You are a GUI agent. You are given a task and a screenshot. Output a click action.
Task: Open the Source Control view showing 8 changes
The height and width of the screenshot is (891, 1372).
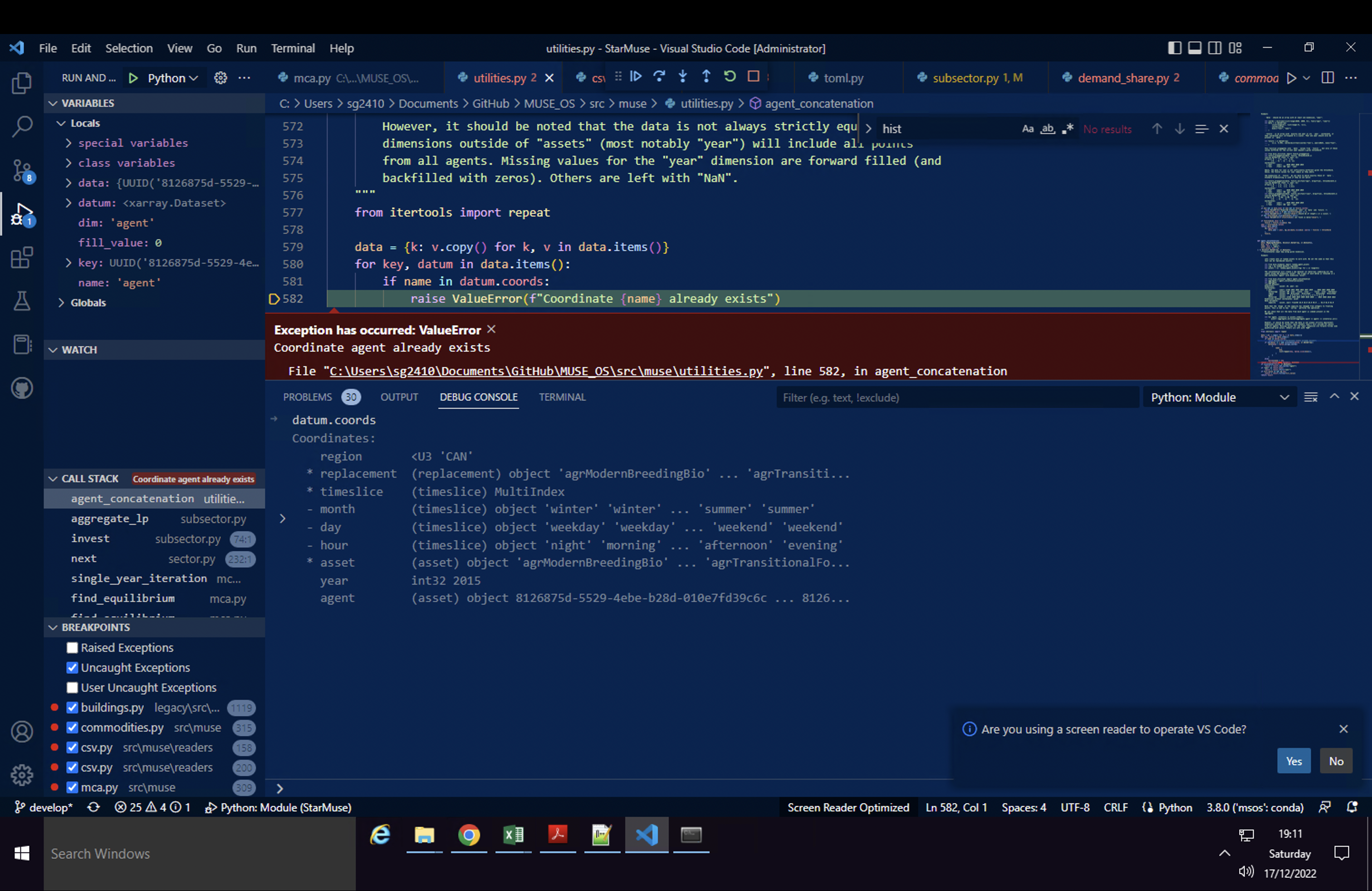tap(21, 171)
